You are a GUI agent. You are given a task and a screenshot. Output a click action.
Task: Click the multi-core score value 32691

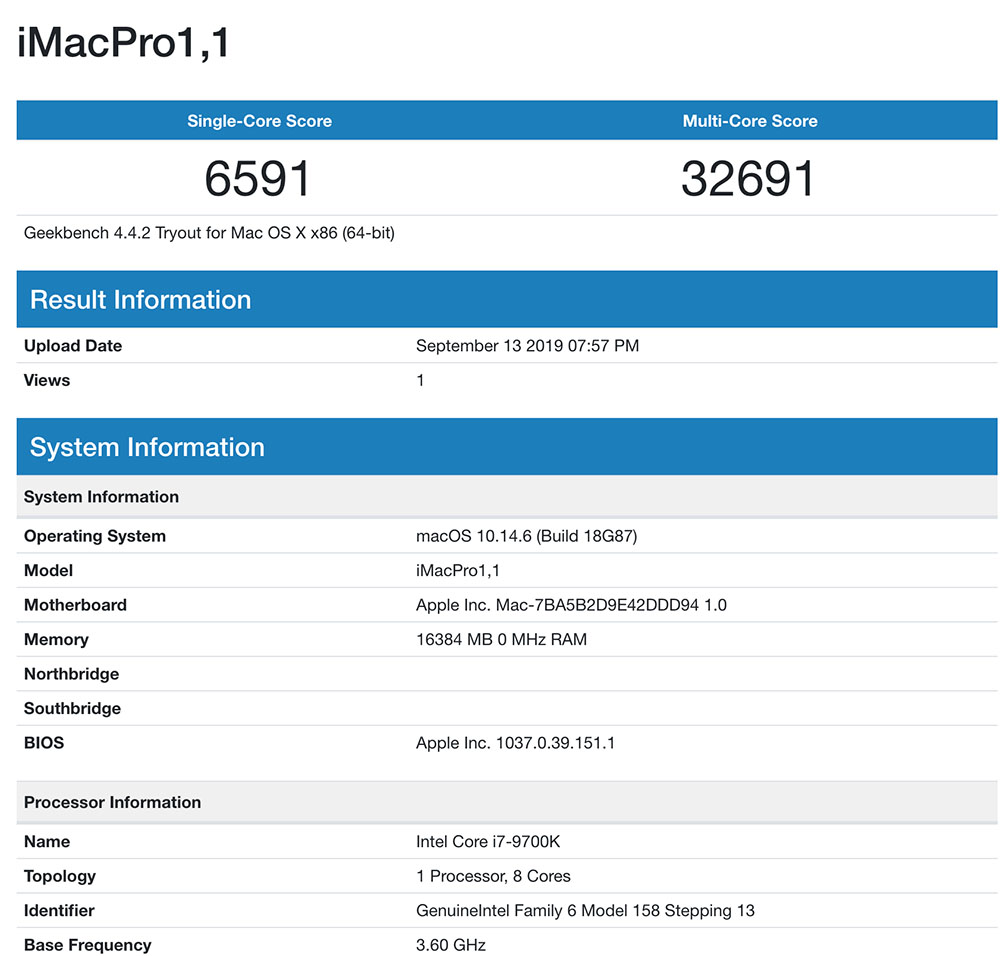coord(750,179)
